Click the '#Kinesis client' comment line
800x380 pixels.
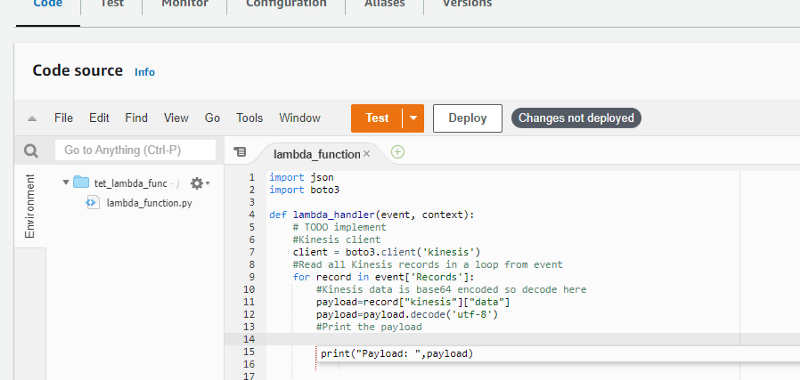click(336, 240)
